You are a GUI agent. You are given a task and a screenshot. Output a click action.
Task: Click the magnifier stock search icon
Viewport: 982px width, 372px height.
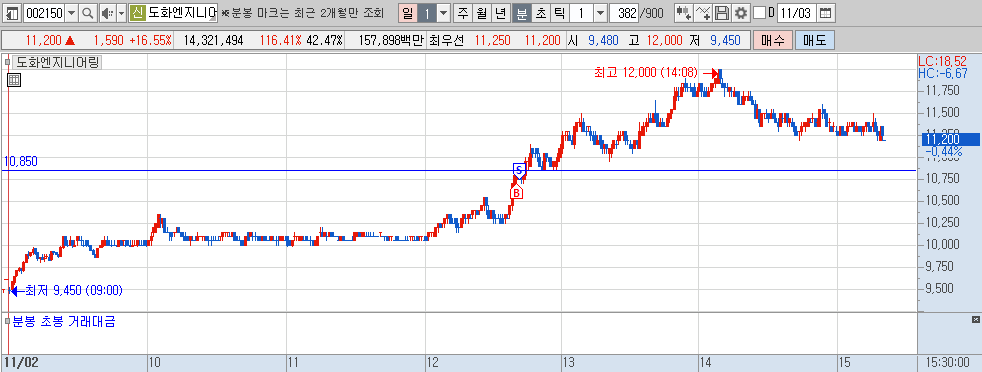coord(88,13)
